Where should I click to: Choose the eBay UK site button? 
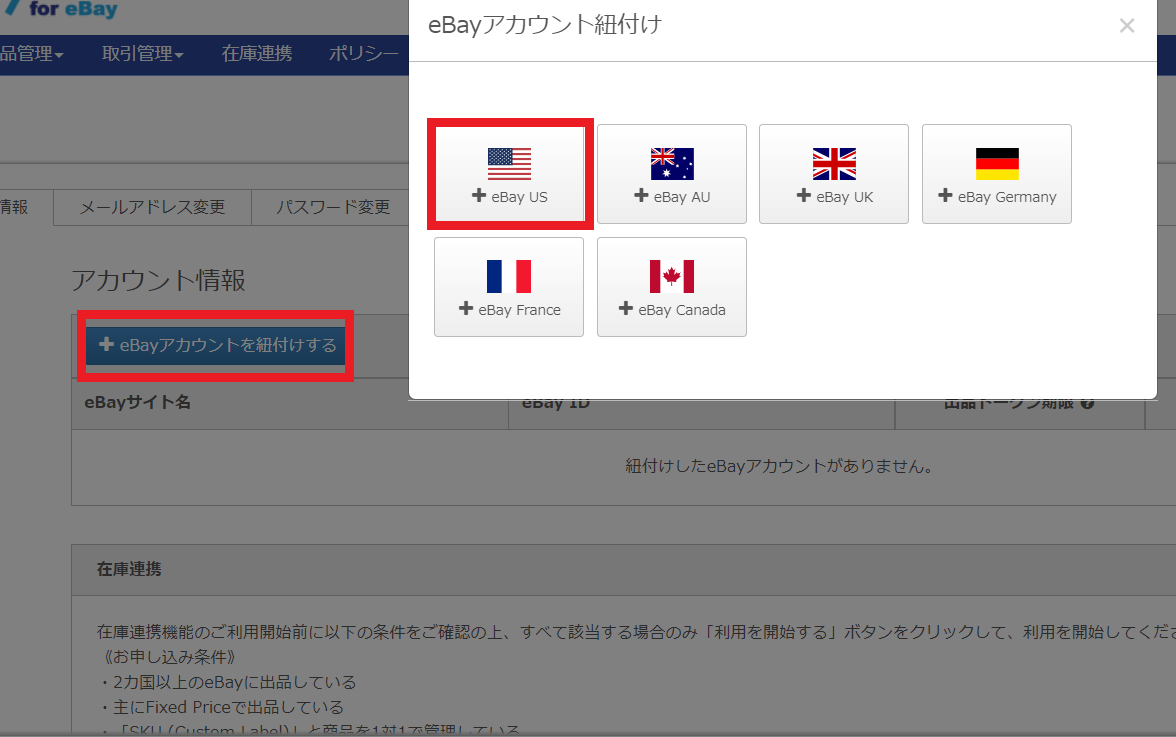[834, 174]
